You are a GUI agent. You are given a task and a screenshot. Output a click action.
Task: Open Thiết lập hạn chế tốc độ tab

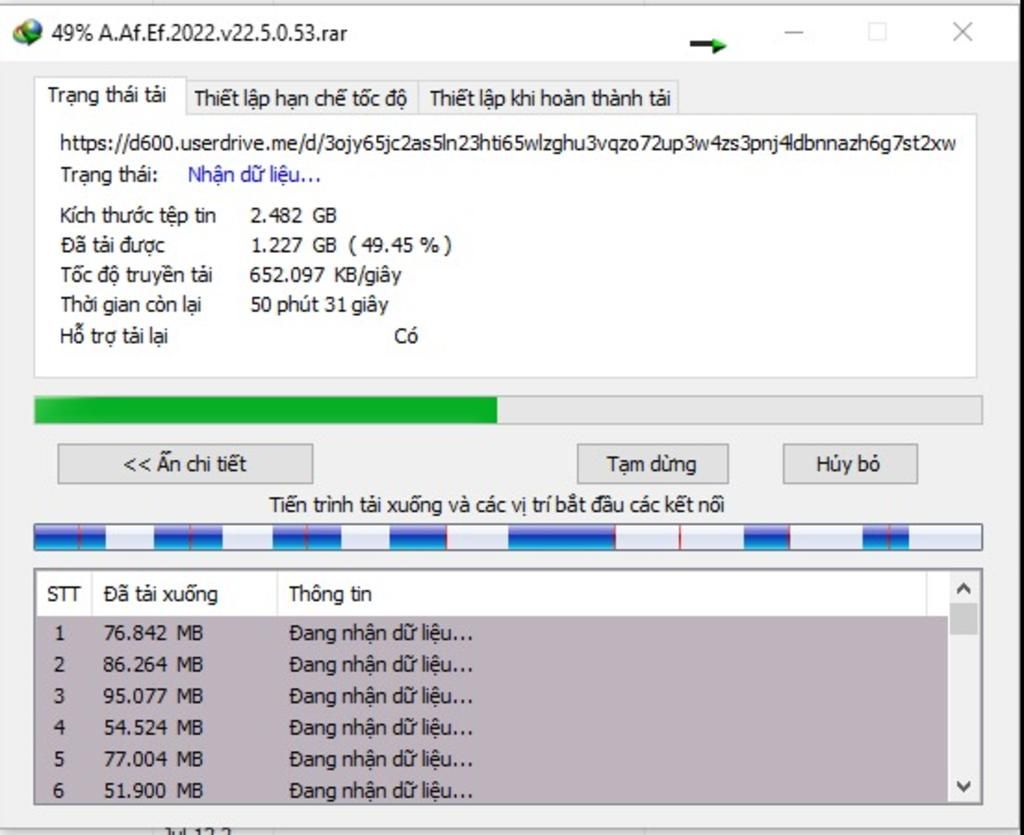(301, 99)
